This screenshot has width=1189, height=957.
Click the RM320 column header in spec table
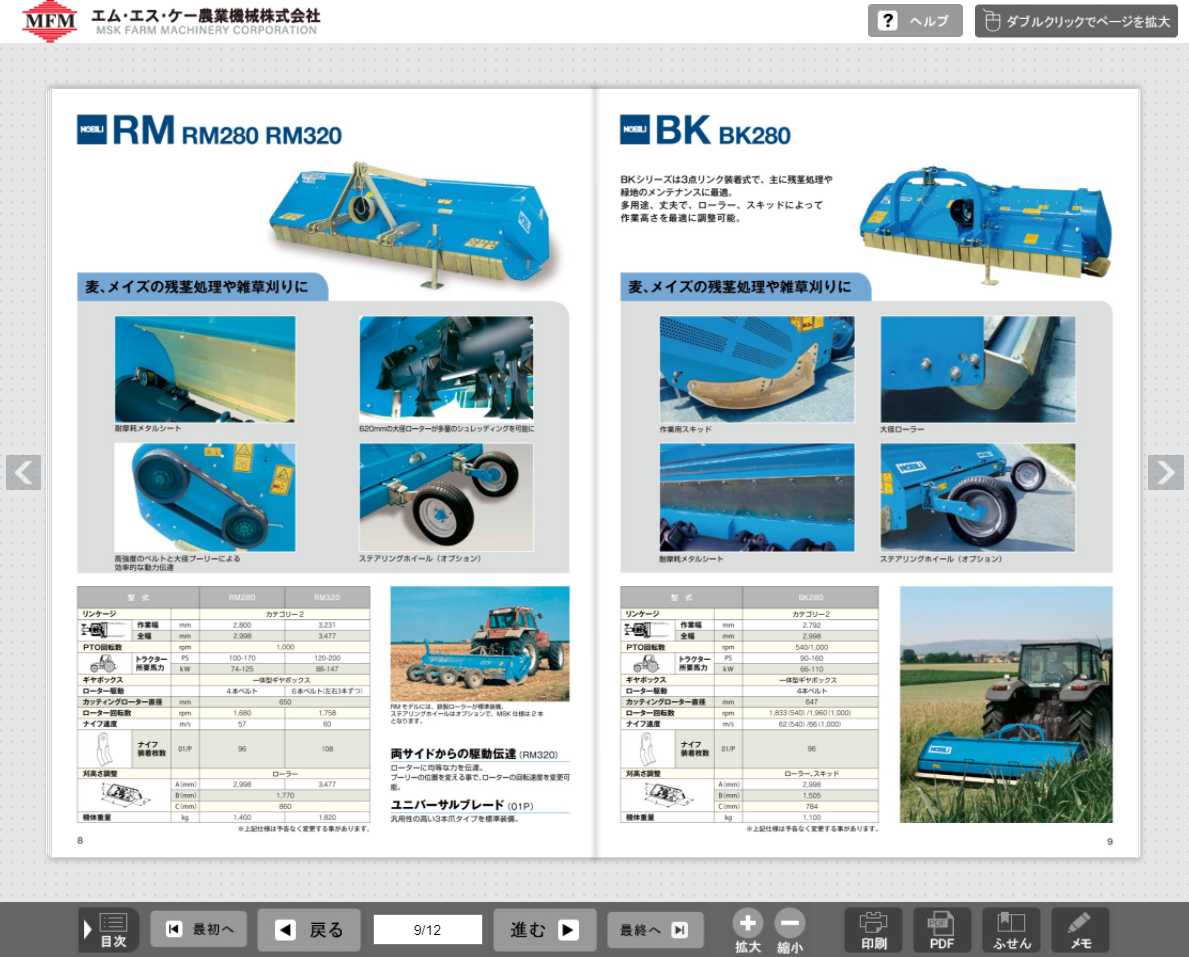328,598
